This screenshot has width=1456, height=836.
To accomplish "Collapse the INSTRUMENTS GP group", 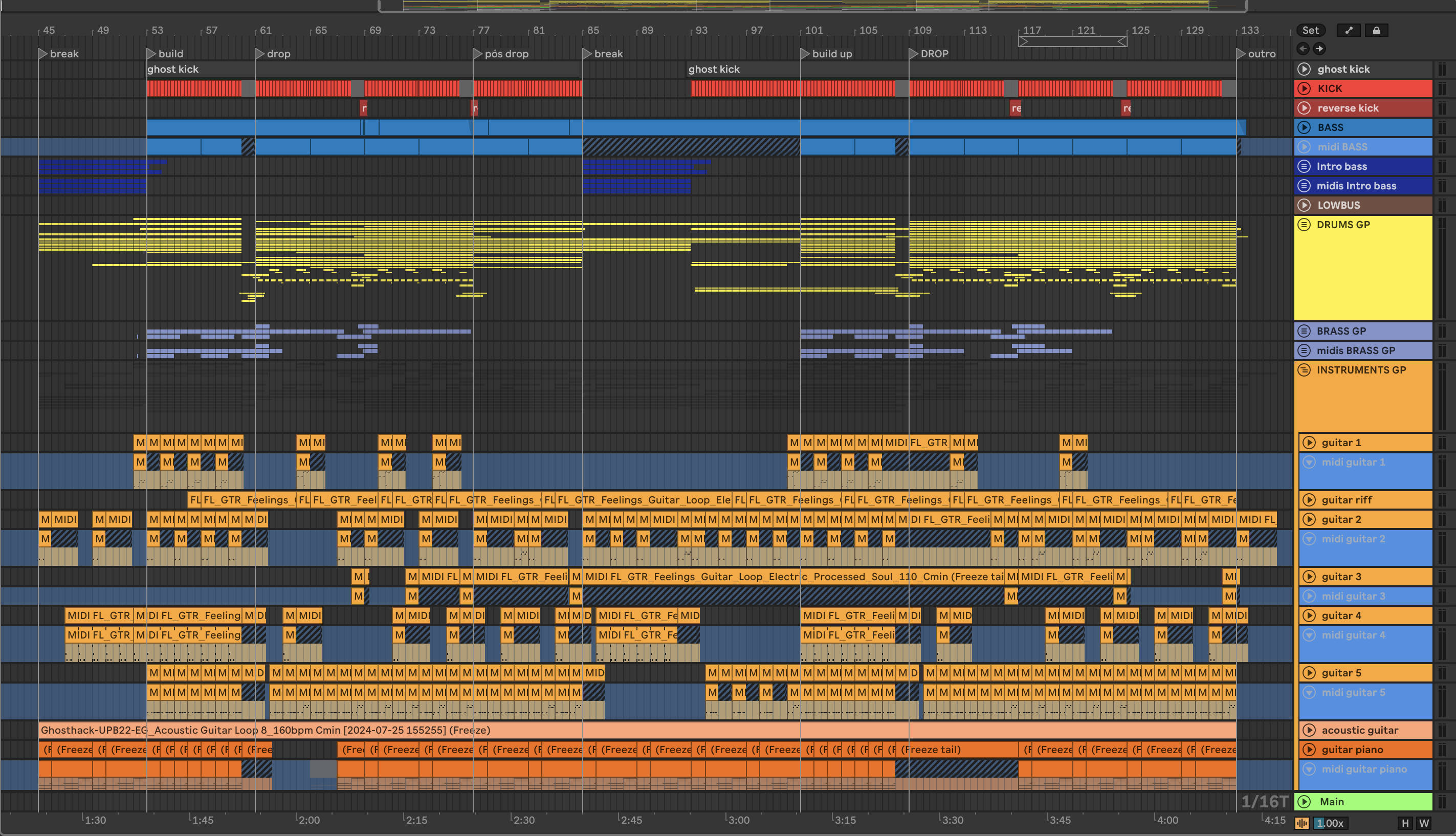I will point(1305,370).
